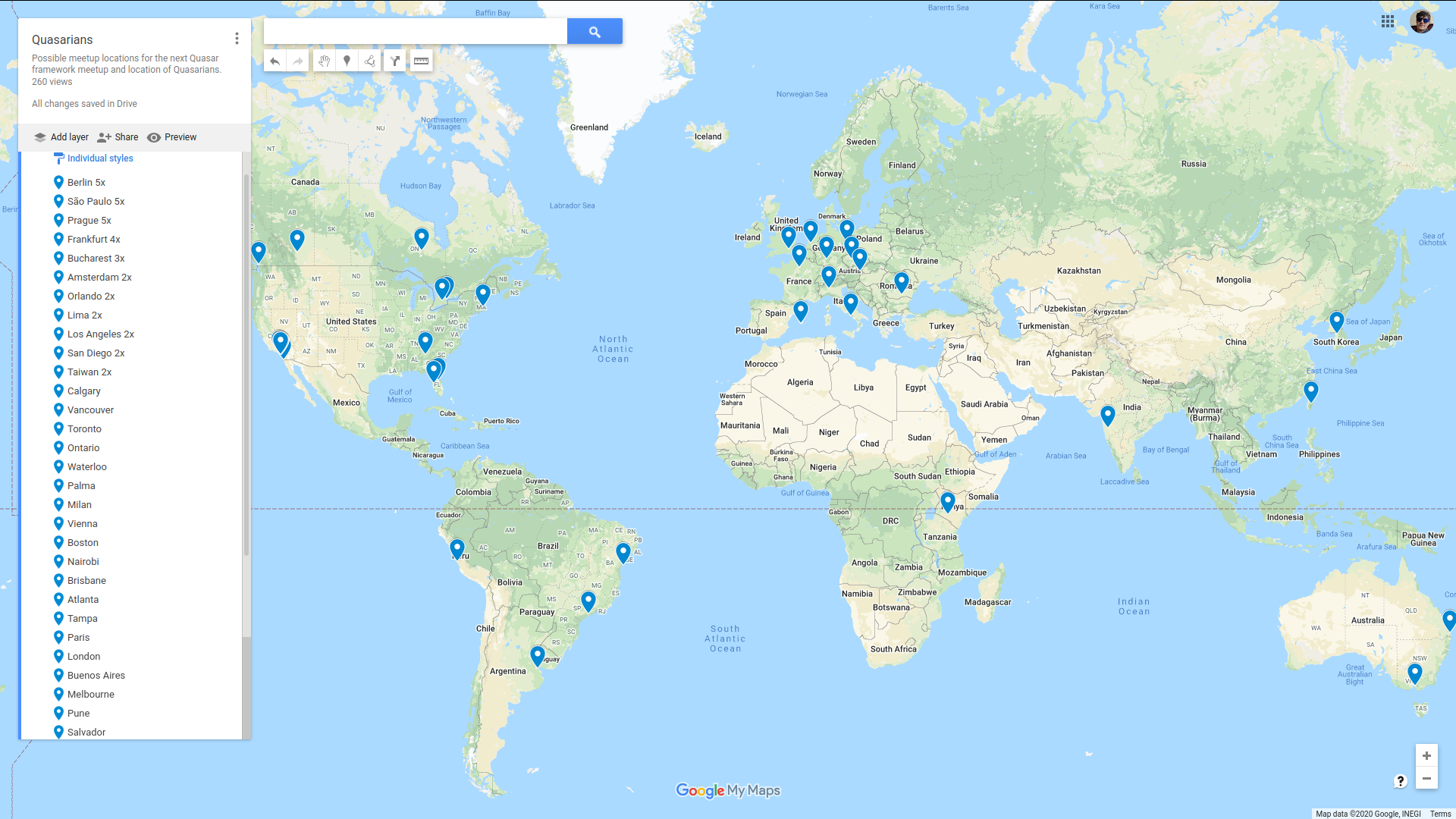
Task: Open the three-dot map options menu
Action: tap(237, 38)
